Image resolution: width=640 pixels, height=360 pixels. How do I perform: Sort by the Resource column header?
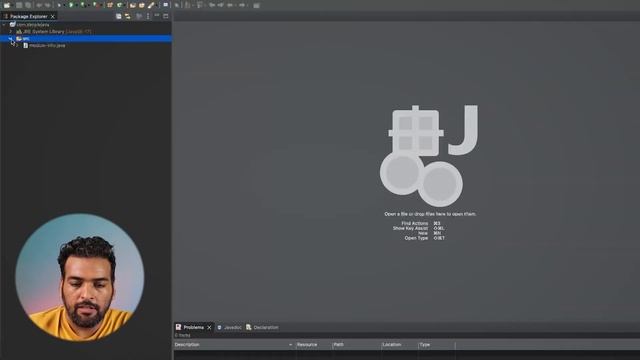point(313,345)
